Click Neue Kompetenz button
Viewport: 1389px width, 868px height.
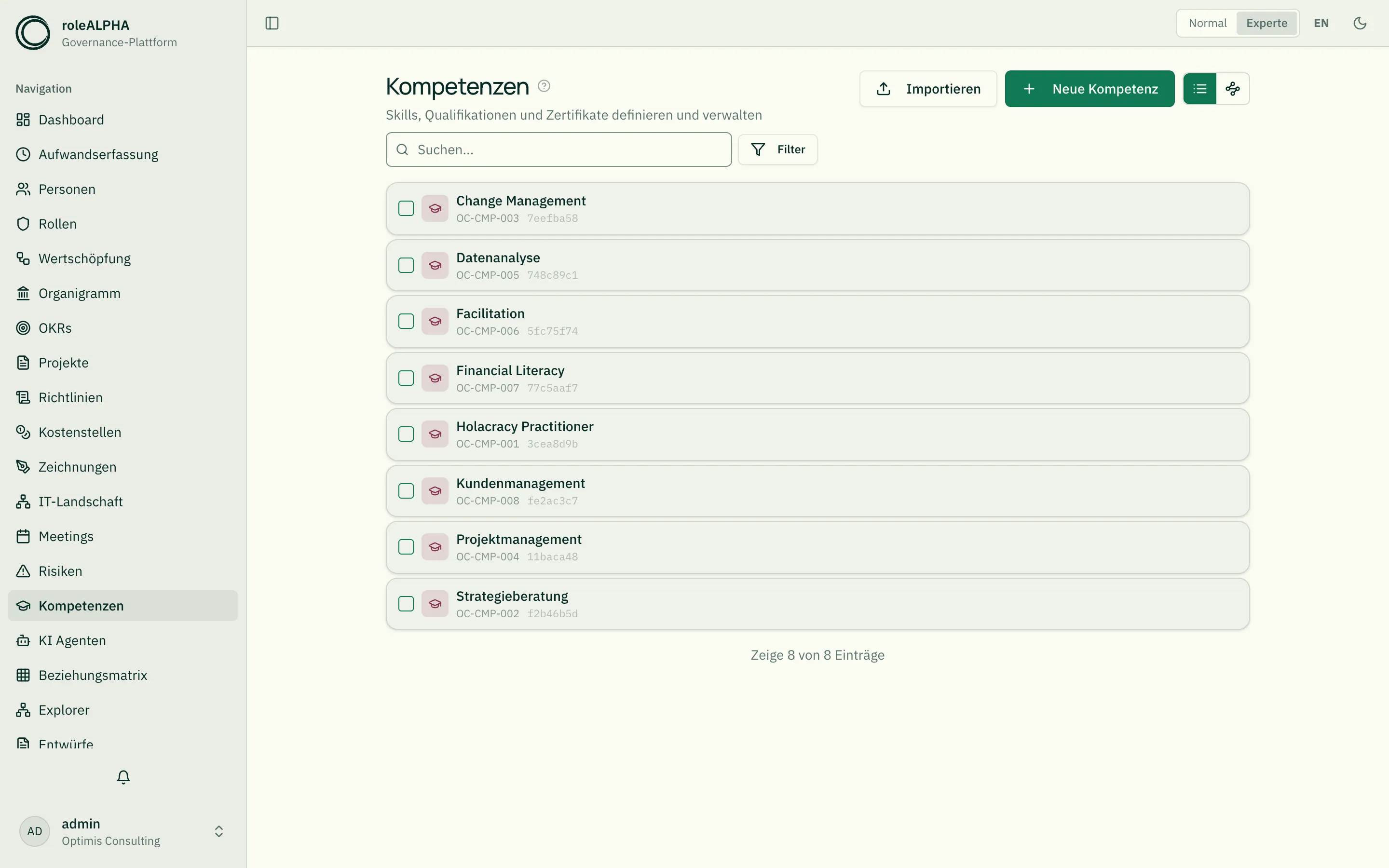point(1089,88)
